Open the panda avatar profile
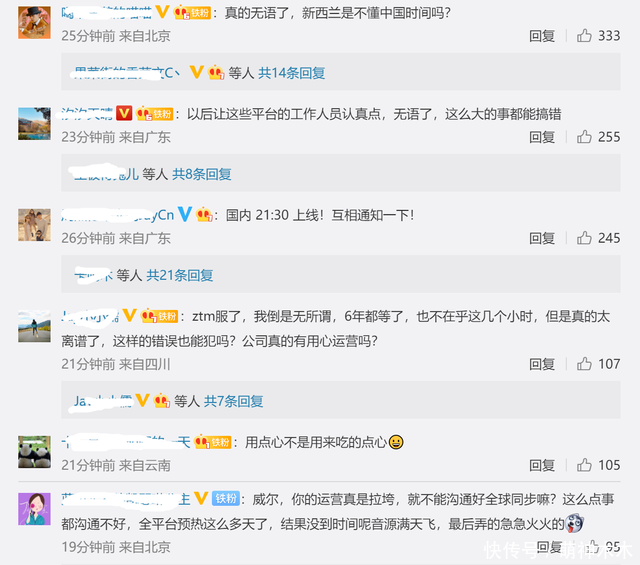This screenshot has width=640, height=565. (x=34, y=452)
